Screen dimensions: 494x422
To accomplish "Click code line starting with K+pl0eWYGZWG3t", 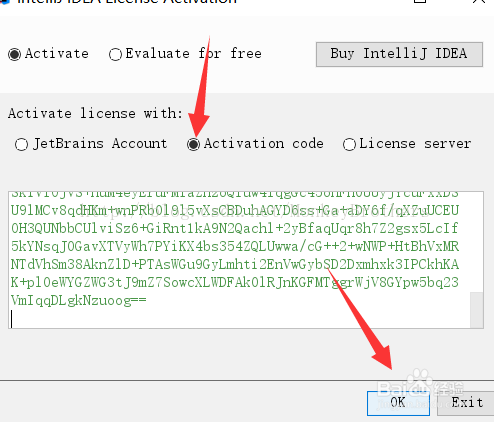I will tap(235, 283).
